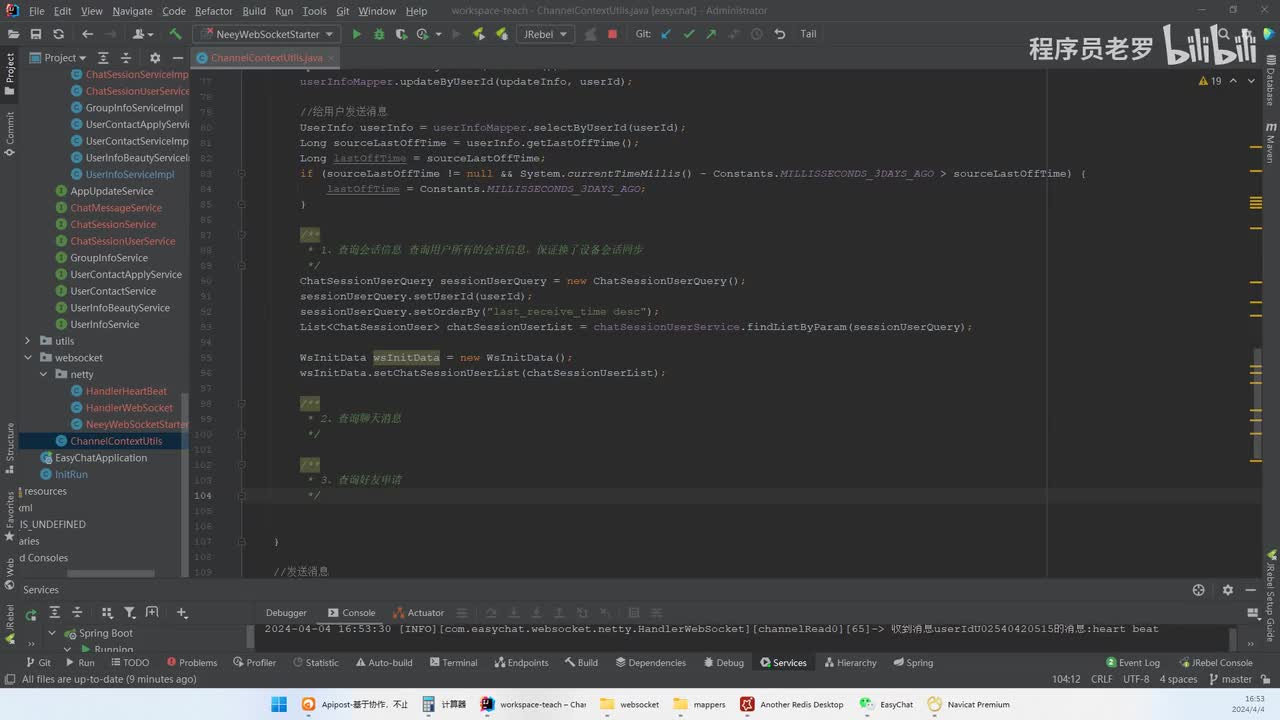Click the 4 spaces indent setting

click(x=1178, y=679)
